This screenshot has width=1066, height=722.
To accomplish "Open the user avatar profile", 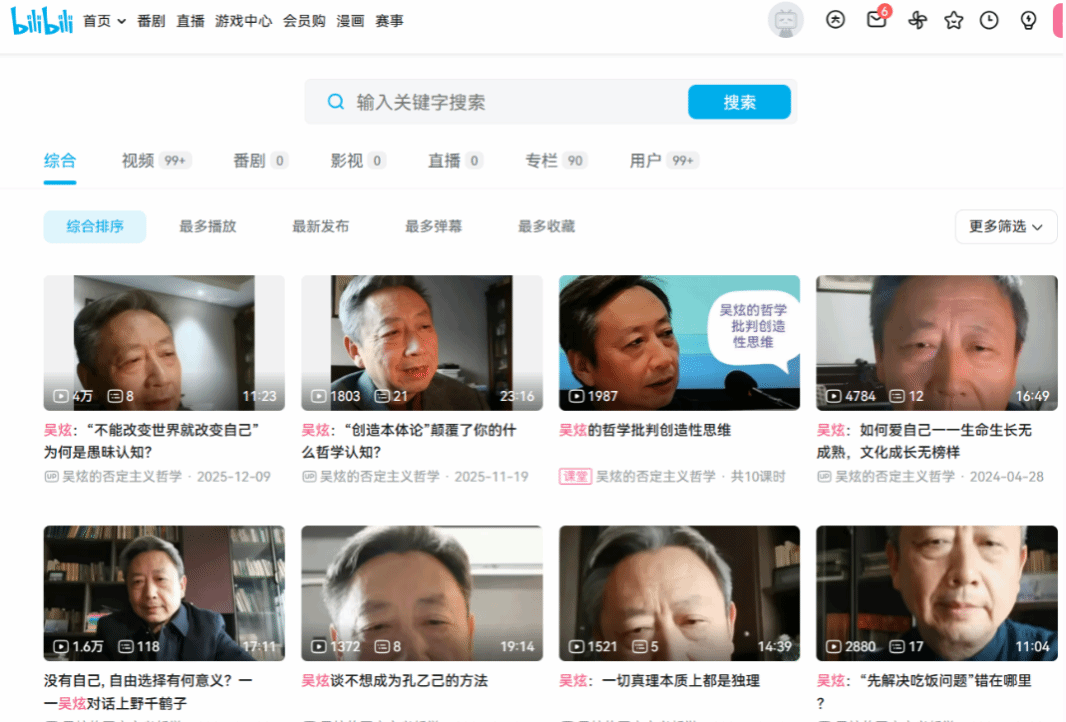I will tap(785, 20).
